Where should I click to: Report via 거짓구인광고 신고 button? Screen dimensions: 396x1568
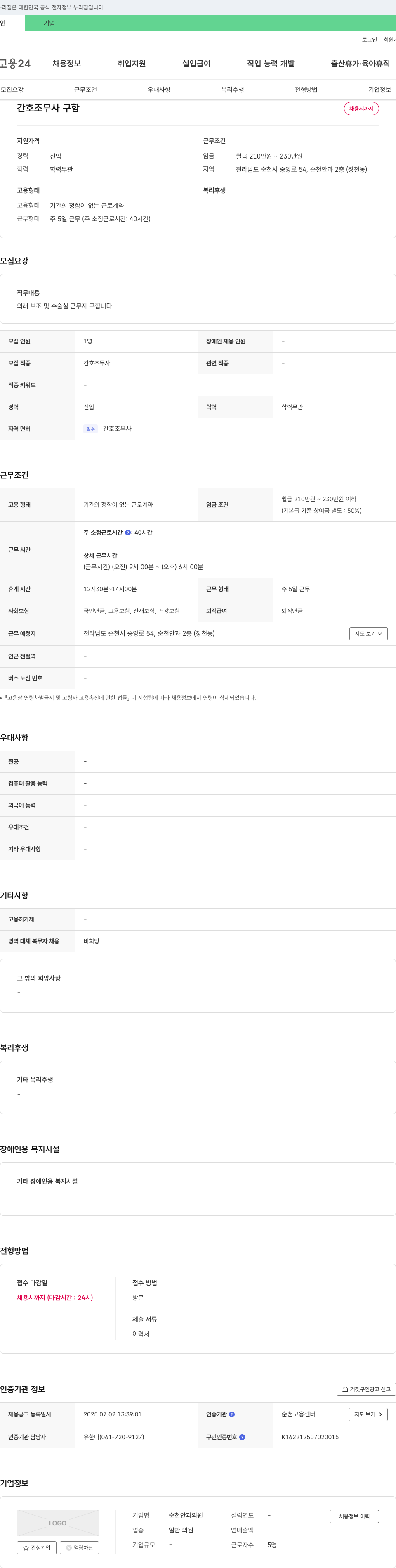[366, 1389]
